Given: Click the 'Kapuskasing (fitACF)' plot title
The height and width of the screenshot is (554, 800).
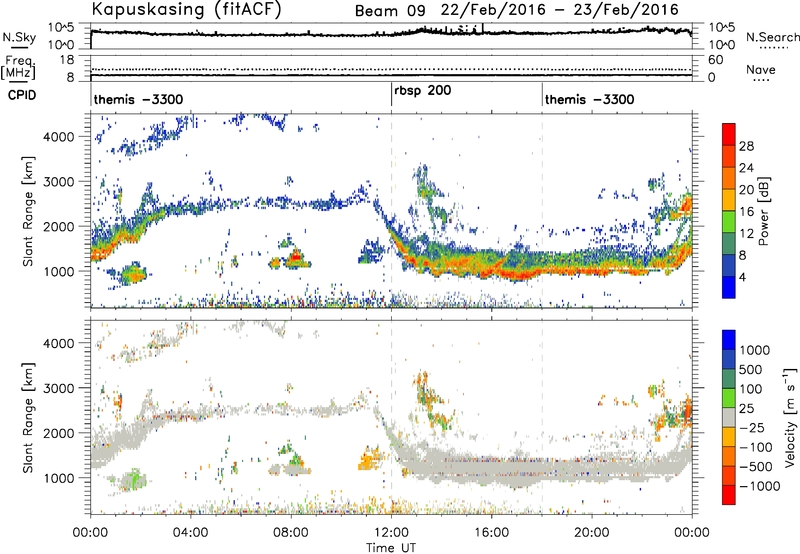Looking at the screenshot, I should pyautogui.click(x=186, y=9).
